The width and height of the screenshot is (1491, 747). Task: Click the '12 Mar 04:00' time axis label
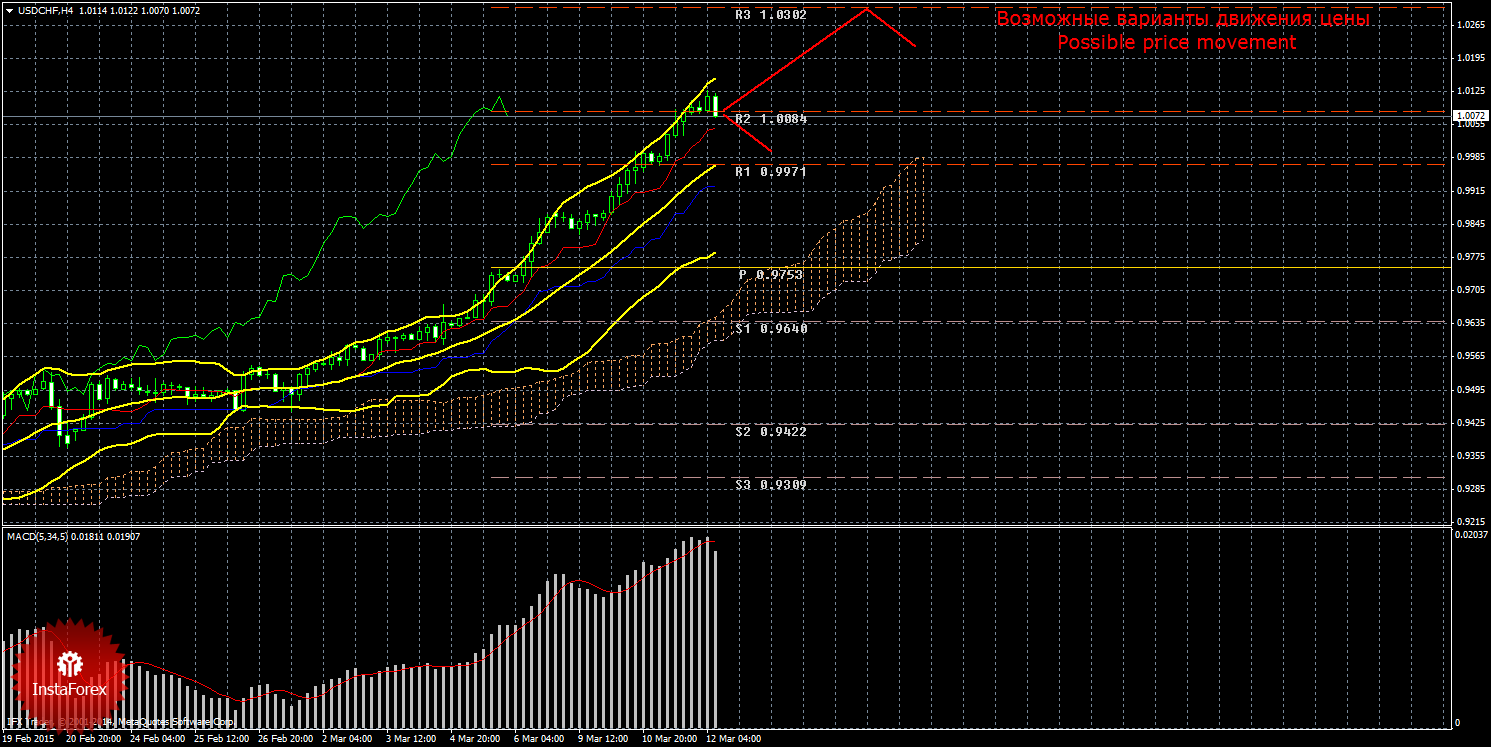[x=733, y=739]
